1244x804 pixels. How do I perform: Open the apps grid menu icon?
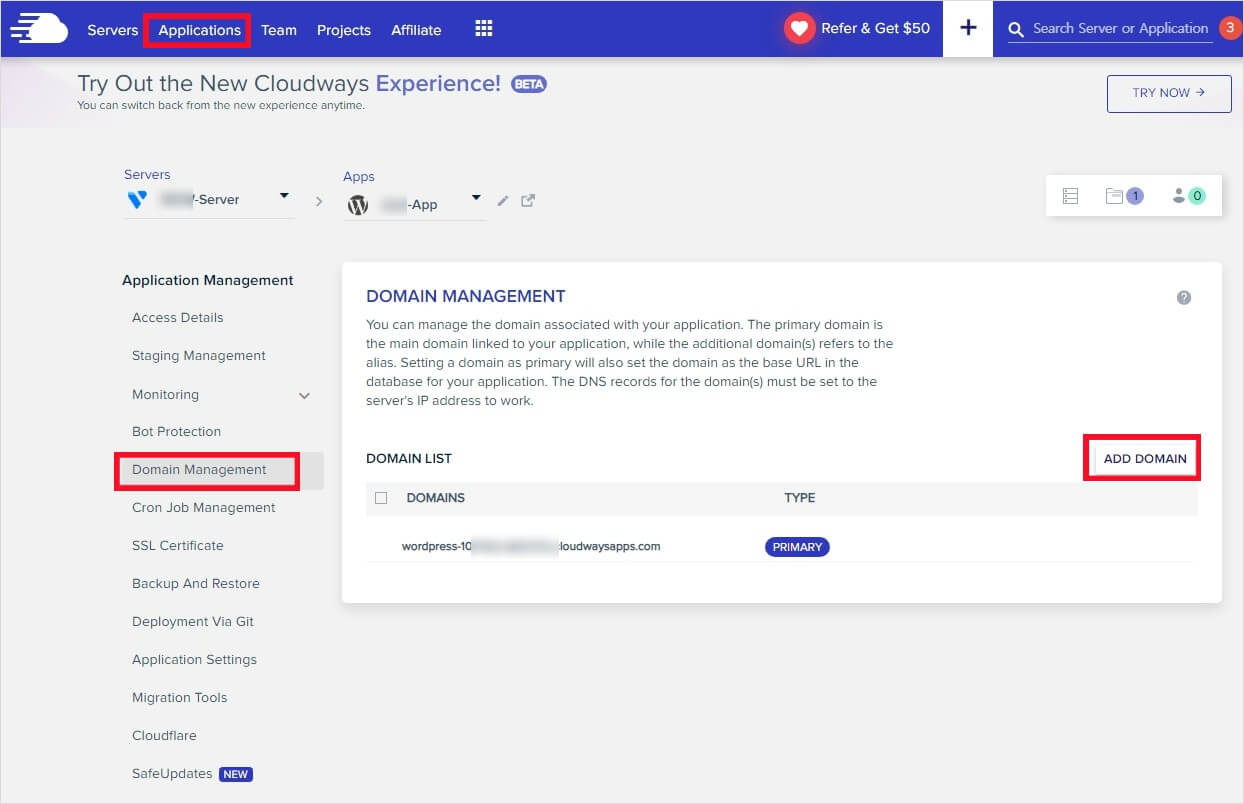tap(484, 29)
